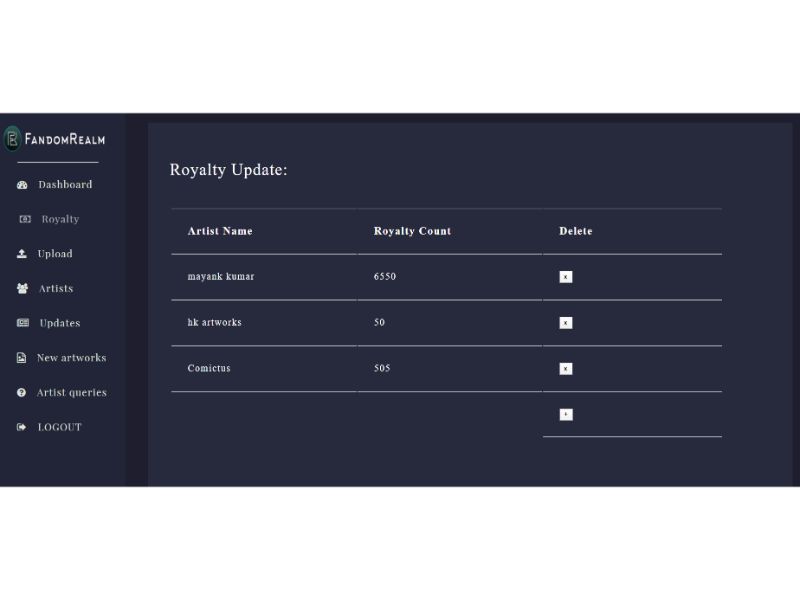The image size is (800, 600).
Task: Click the Royalty money icon in sidebar
Action: [25, 219]
